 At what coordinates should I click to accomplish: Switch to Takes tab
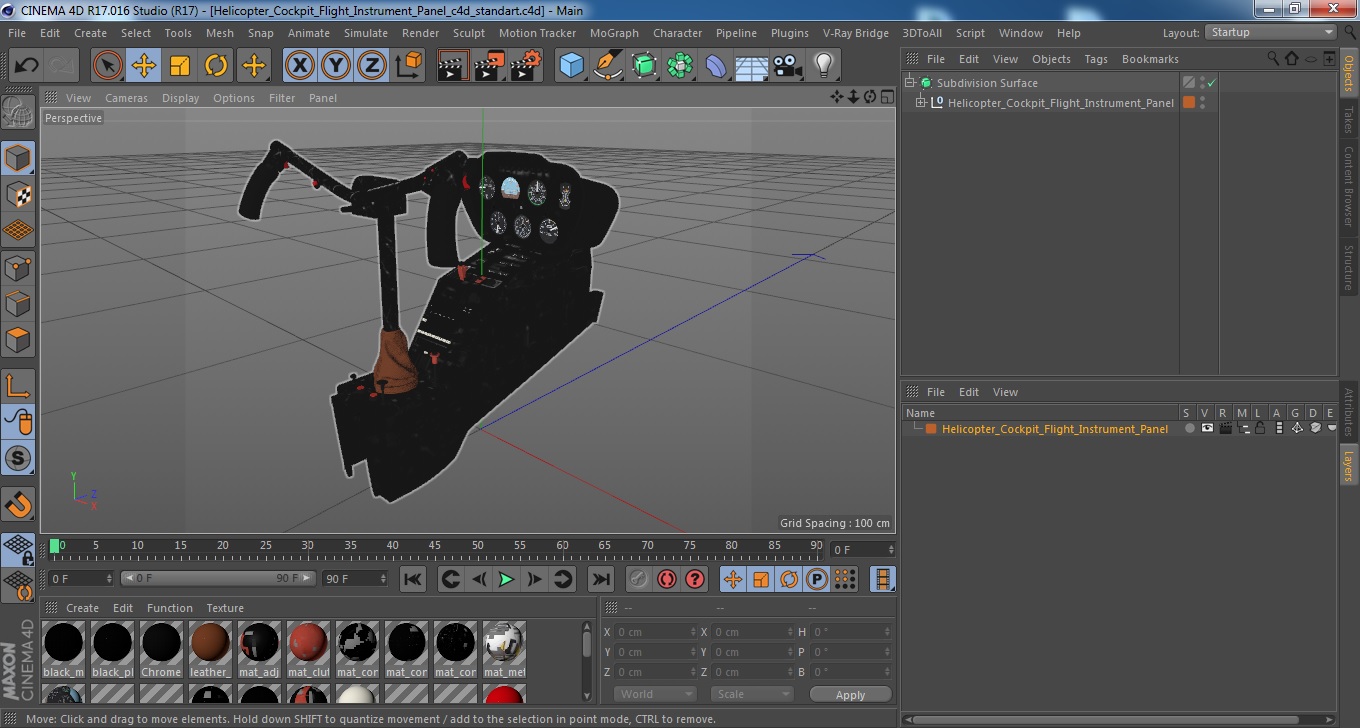click(1348, 119)
